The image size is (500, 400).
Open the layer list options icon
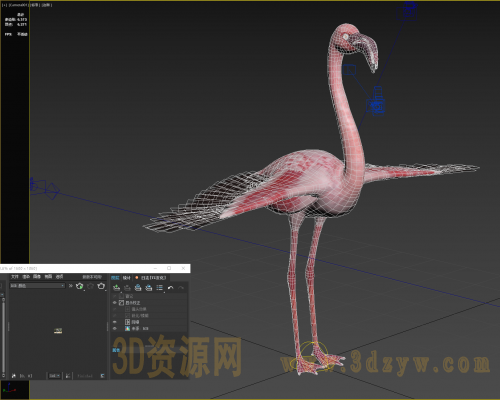160,288
